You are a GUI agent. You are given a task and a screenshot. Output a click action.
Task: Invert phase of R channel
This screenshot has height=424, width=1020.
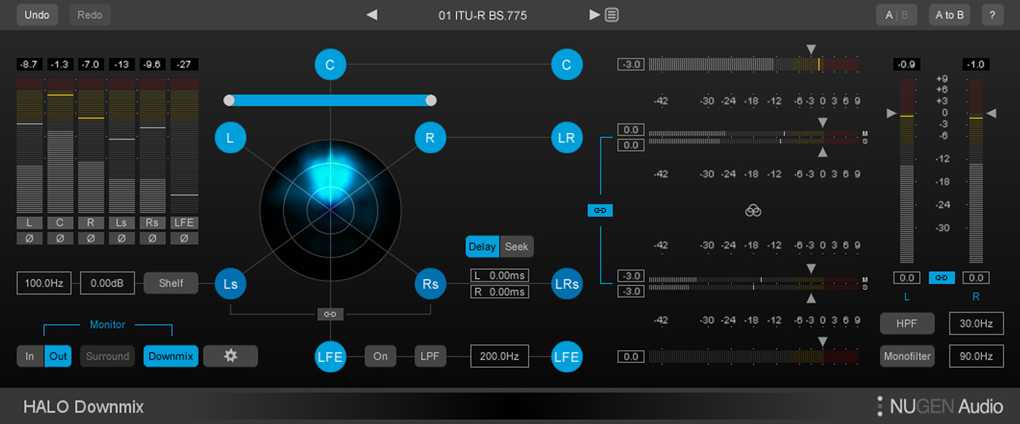pos(90,239)
